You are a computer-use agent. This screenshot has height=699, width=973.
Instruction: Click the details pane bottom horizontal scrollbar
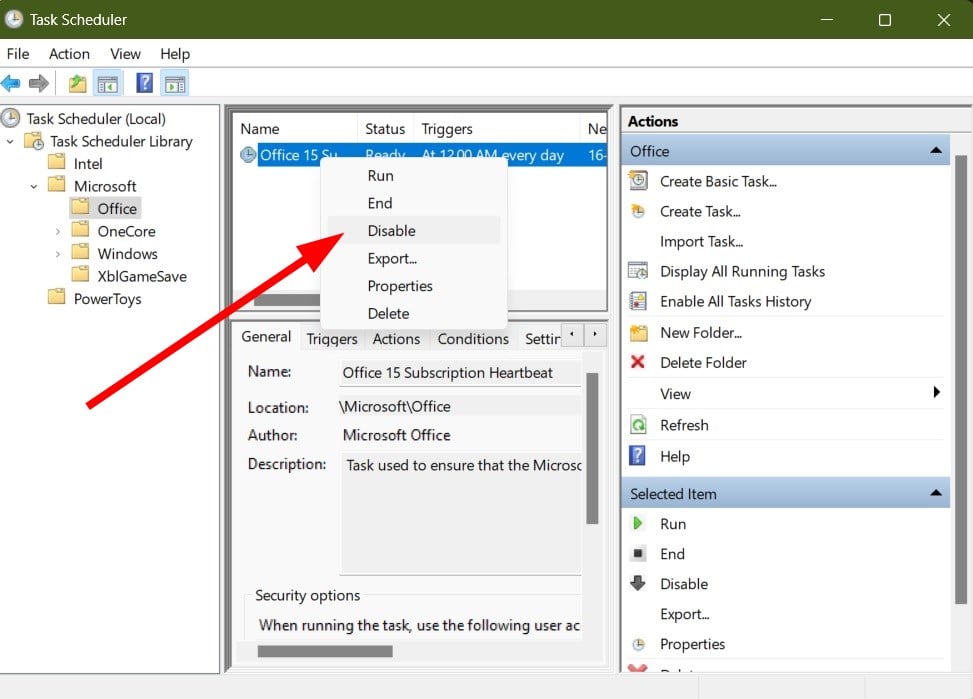tap(325, 651)
